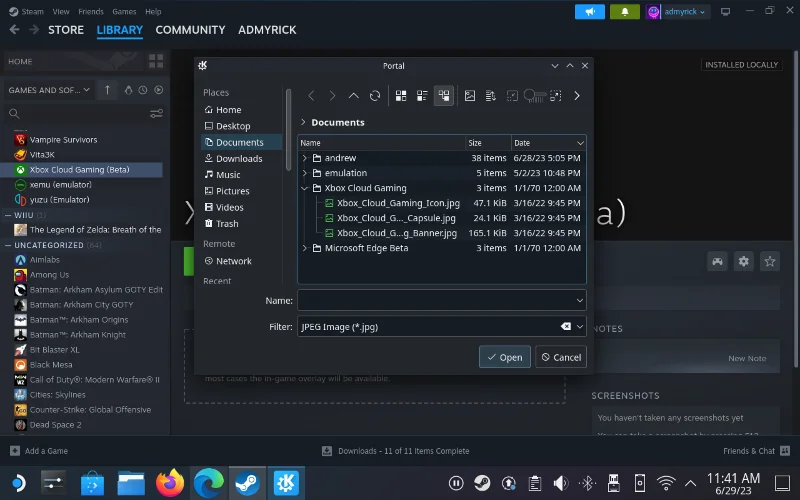Toggle the recent activity clock filter

(144, 90)
